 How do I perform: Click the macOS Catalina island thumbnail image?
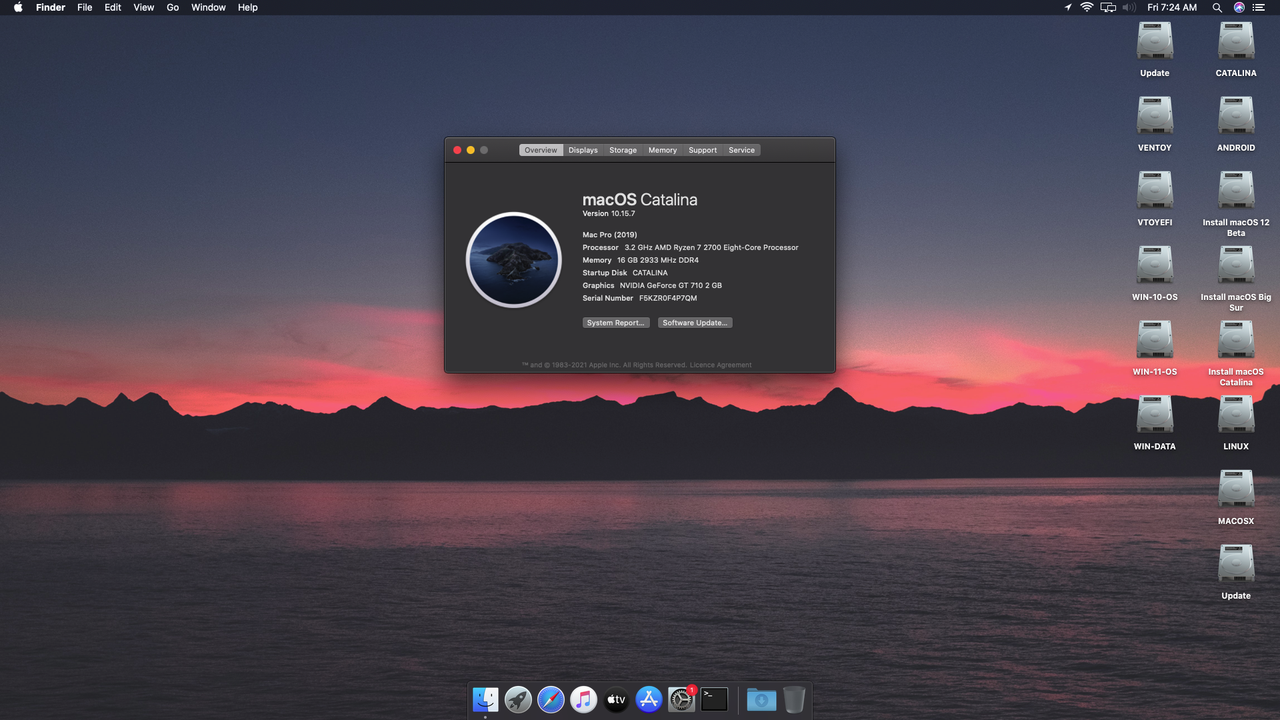tap(513, 259)
